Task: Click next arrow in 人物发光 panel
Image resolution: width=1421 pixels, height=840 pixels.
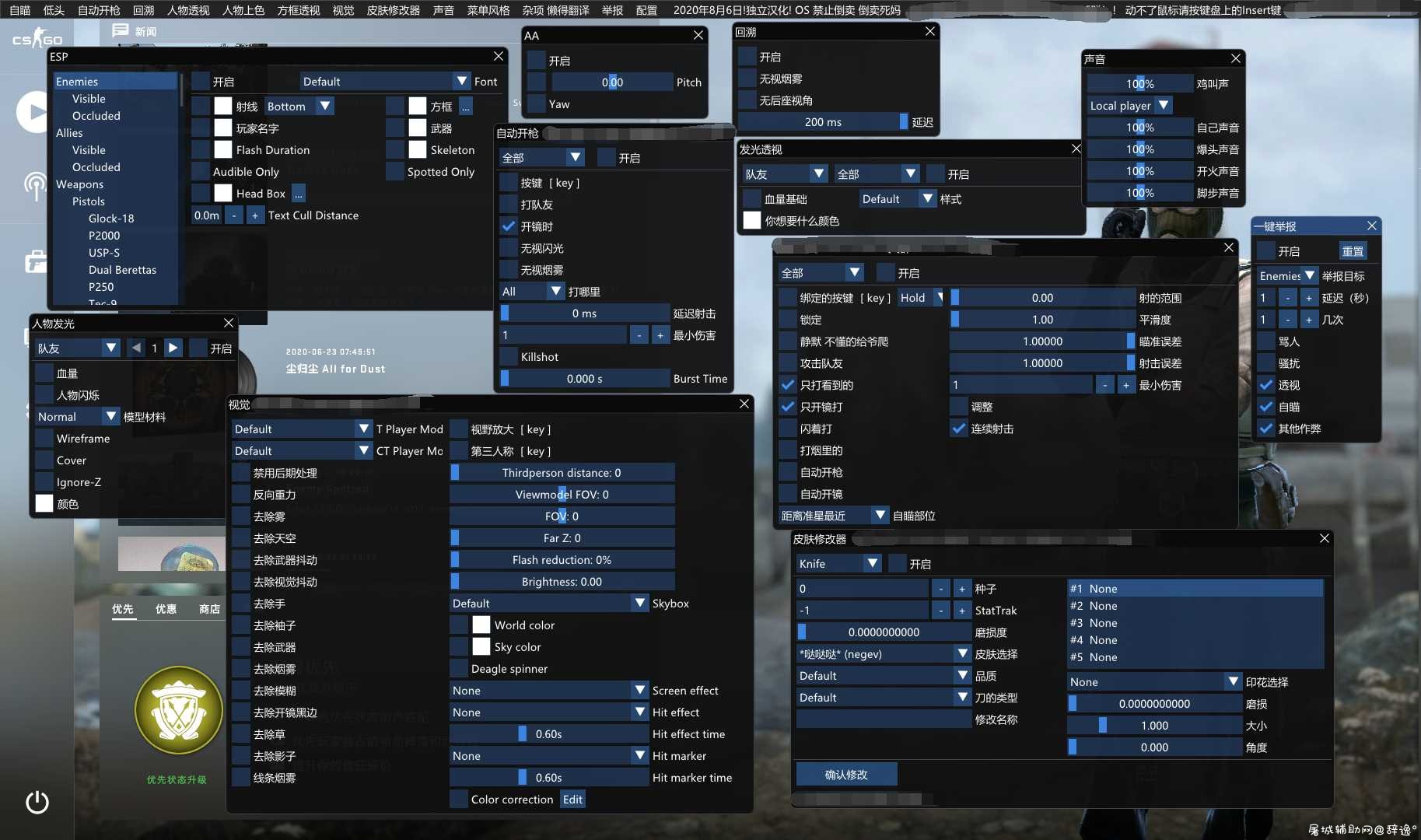Action: click(x=173, y=348)
